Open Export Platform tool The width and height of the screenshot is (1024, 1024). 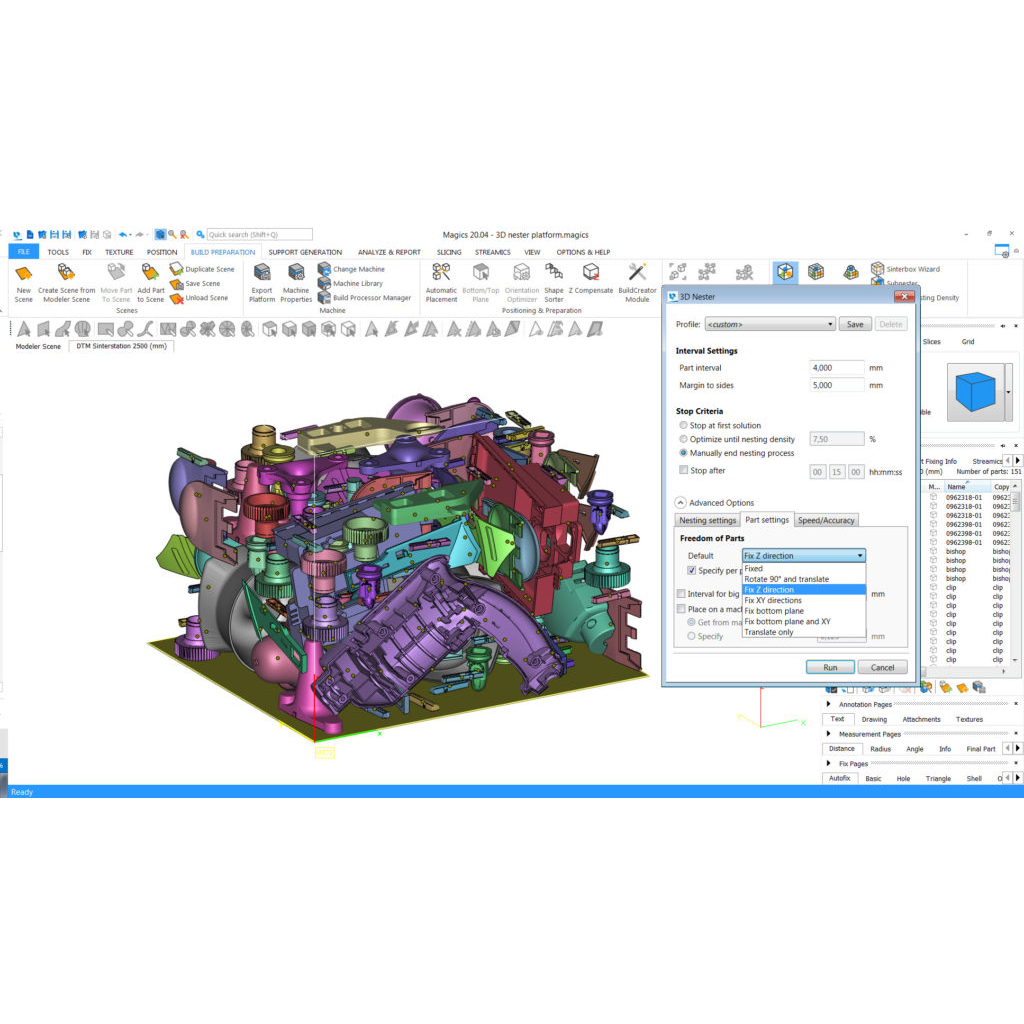262,283
